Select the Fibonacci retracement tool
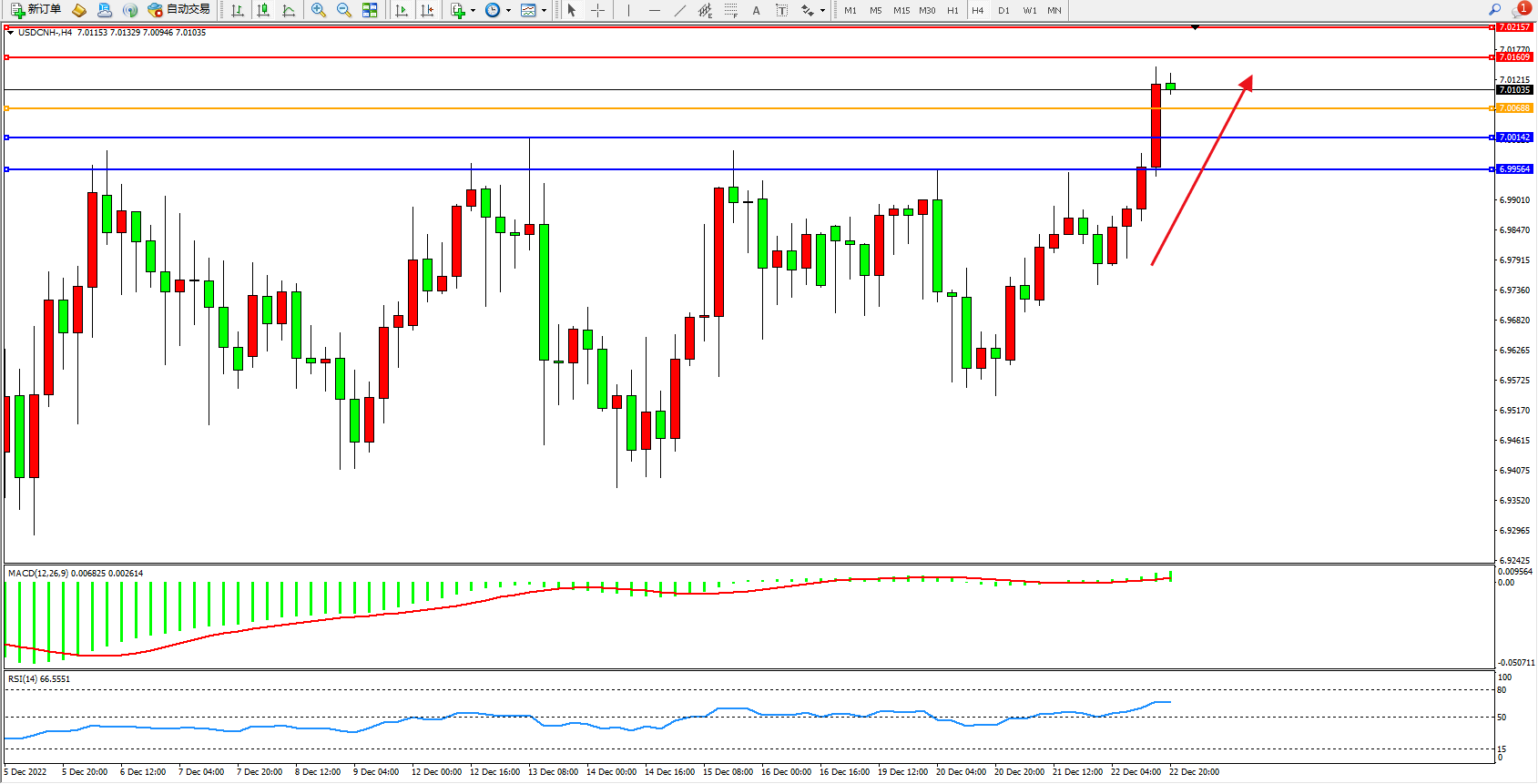Image resolution: width=1538 pixels, height=784 pixels. pyautogui.click(x=730, y=10)
